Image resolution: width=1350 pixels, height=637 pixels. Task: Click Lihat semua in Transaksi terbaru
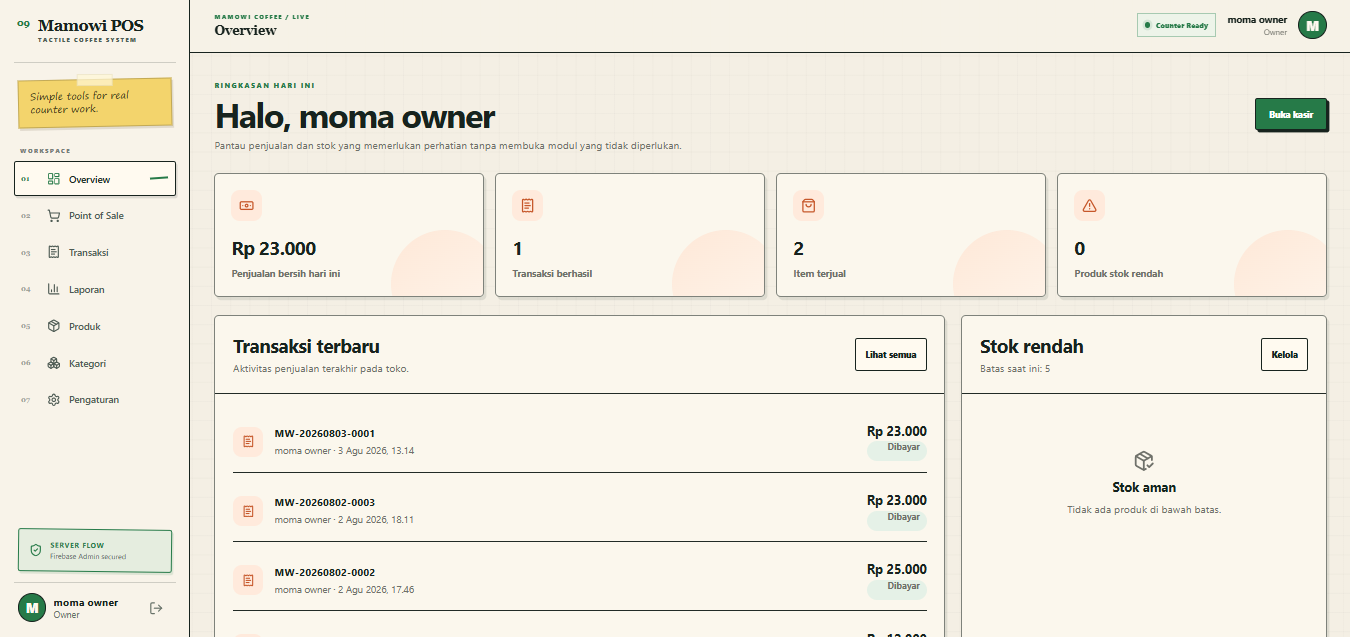[x=891, y=355]
